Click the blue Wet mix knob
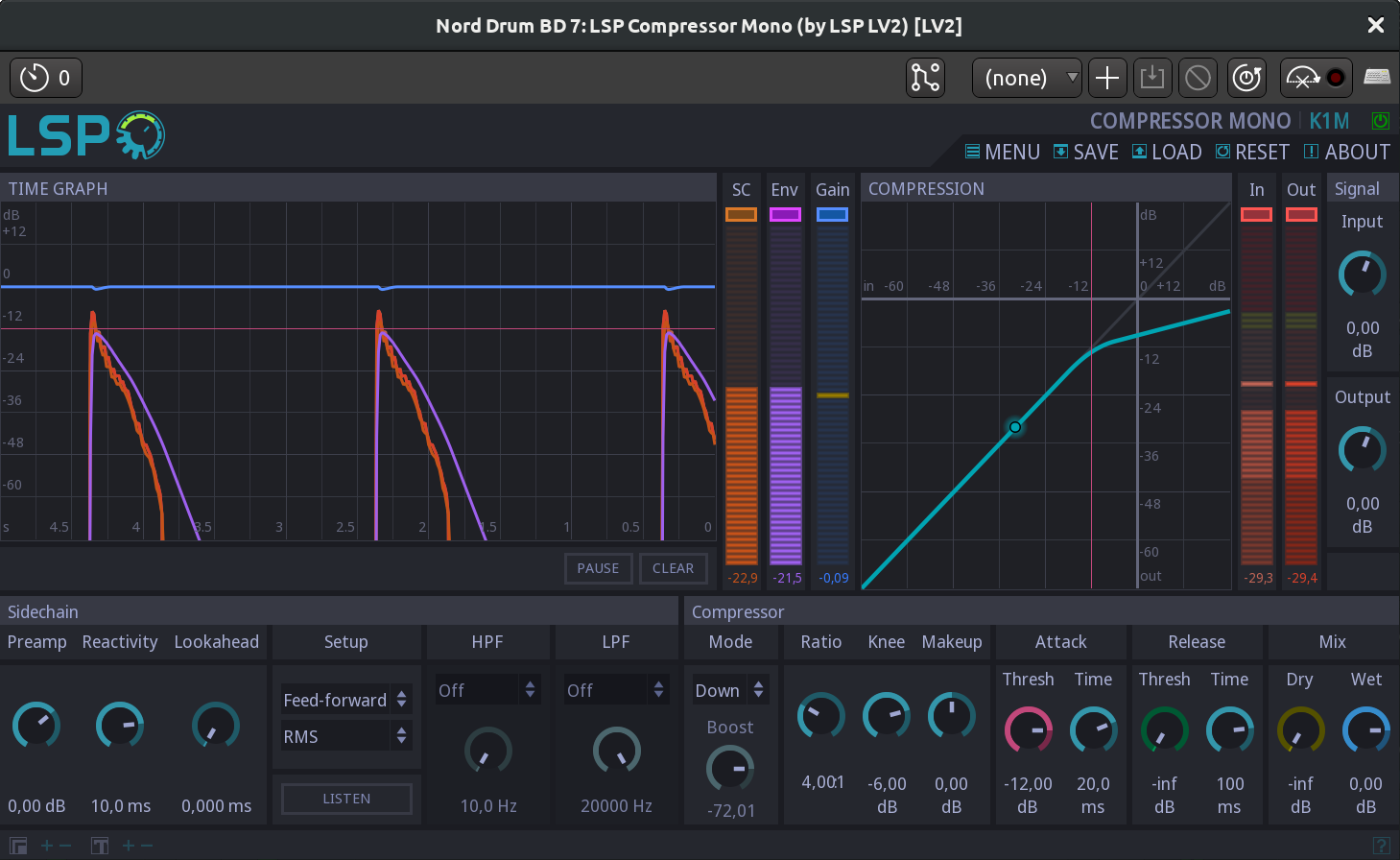This screenshot has height=860, width=1400. pos(1365,730)
